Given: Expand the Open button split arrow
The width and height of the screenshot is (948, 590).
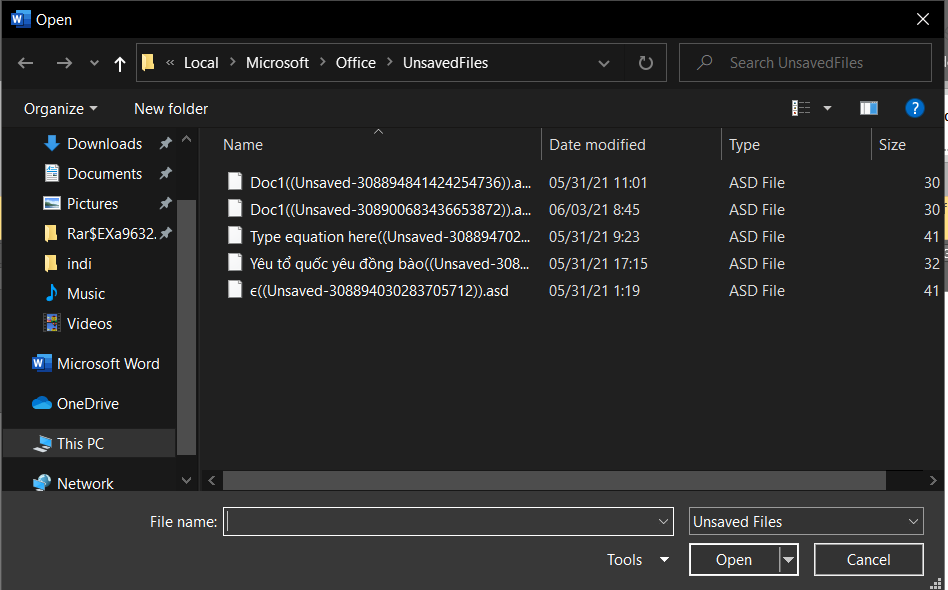Looking at the screenshot, I should tap(787, 559).
